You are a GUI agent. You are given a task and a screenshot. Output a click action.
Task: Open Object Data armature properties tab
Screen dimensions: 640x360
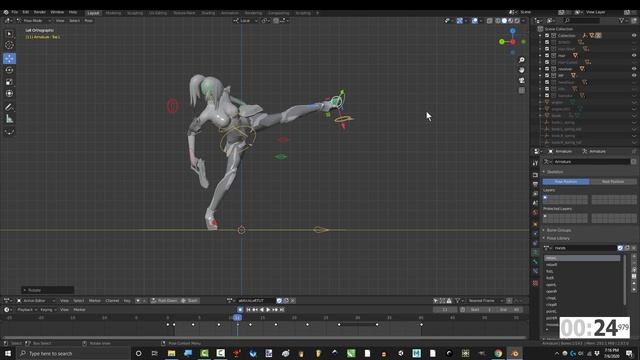[535, 253]
